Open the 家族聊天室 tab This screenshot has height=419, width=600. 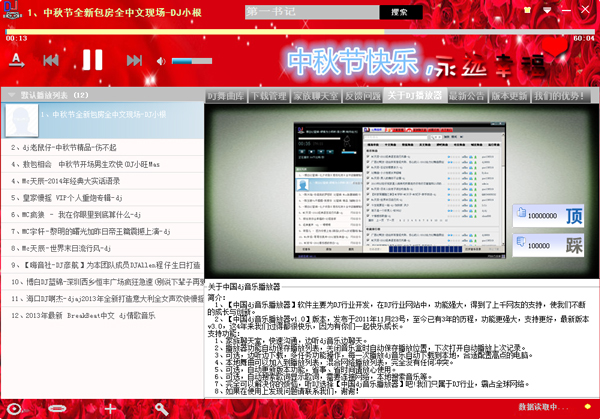(316, 96)
